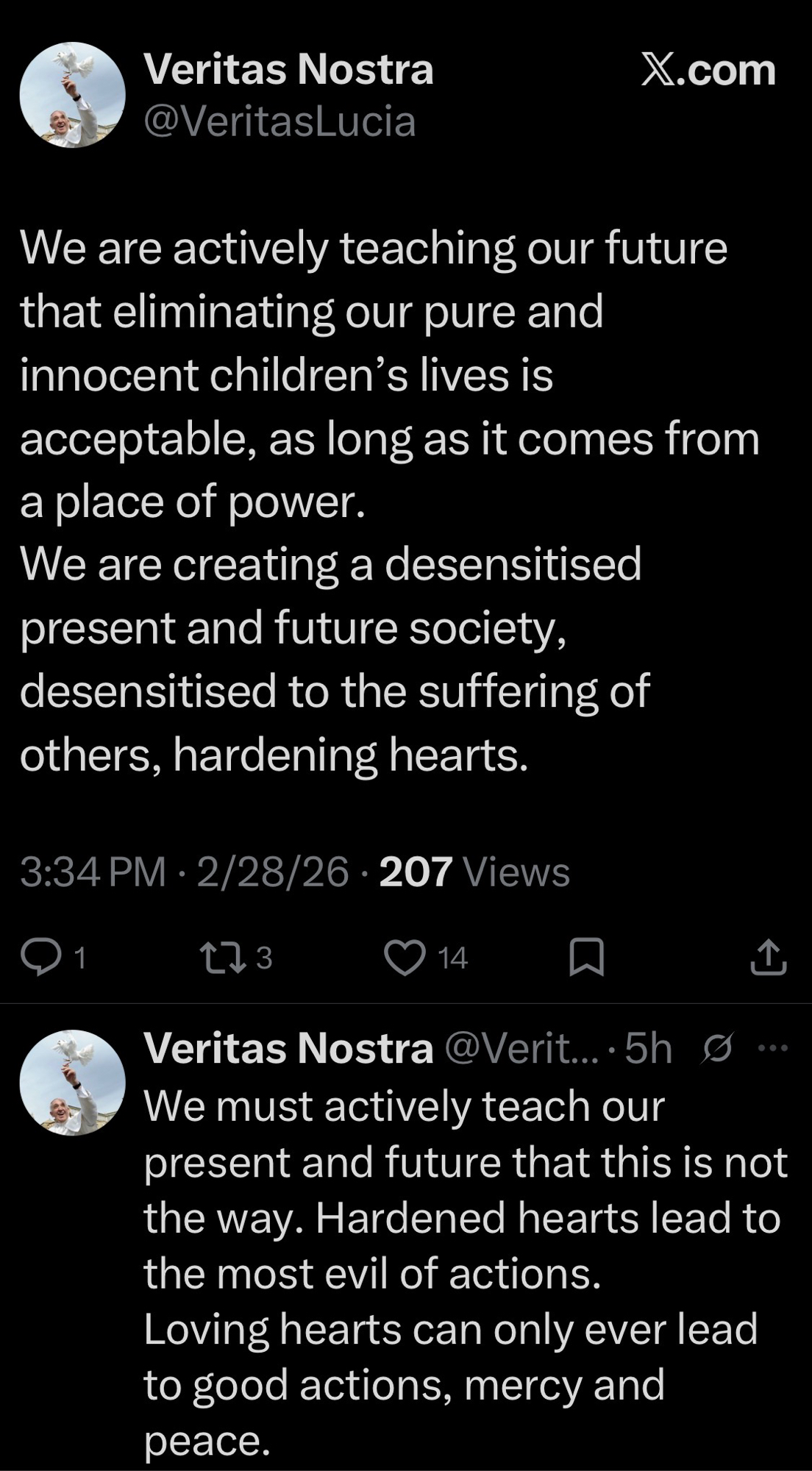Click the X.com logo
812x1471 pixels.
pos(708,71)
